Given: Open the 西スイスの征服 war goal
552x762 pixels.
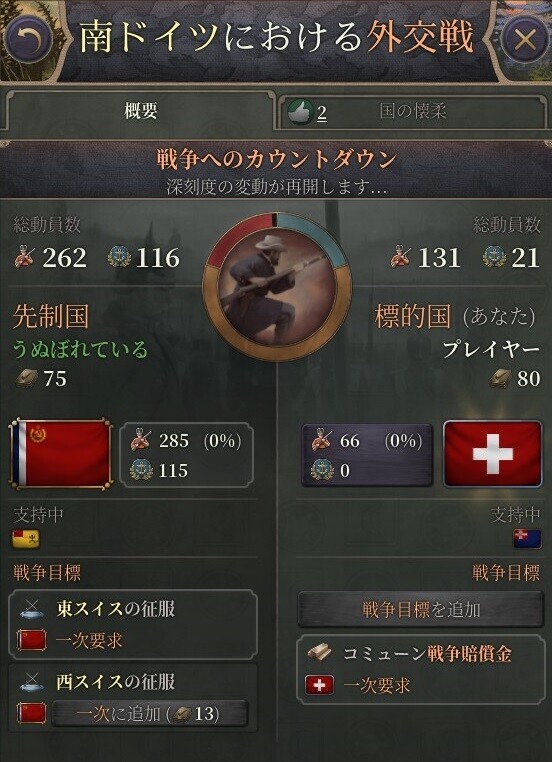Looking at the screenshot, I should (133, 697).
